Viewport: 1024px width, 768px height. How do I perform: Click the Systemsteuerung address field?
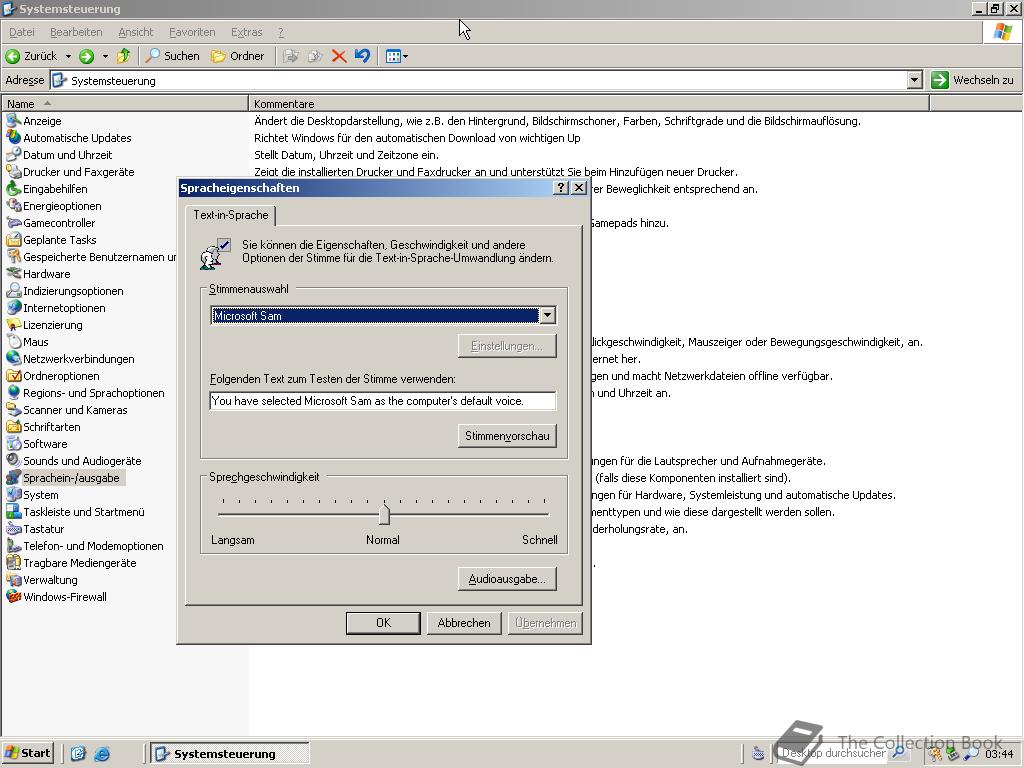tap(486, 80)
